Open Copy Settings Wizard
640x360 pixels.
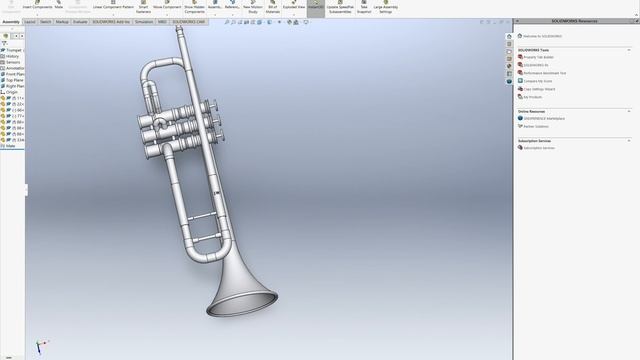(539, 89)
